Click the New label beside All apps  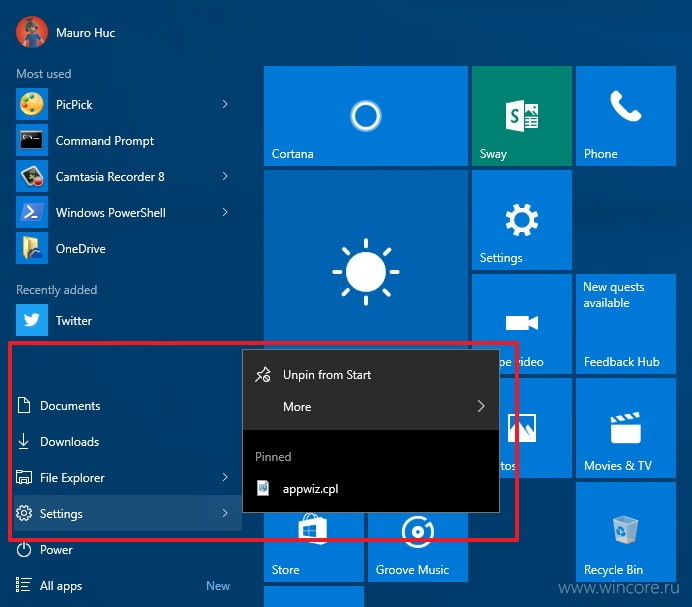pyautogui.click(x=218, y=586)
